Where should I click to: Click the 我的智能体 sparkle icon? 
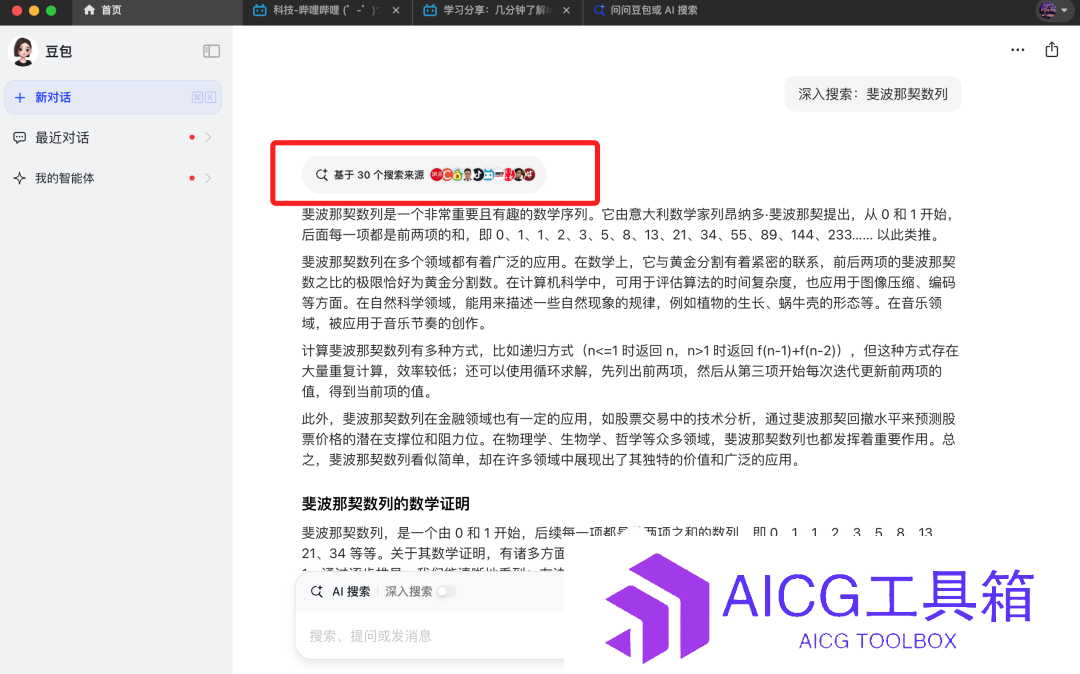tap(19, 178)
